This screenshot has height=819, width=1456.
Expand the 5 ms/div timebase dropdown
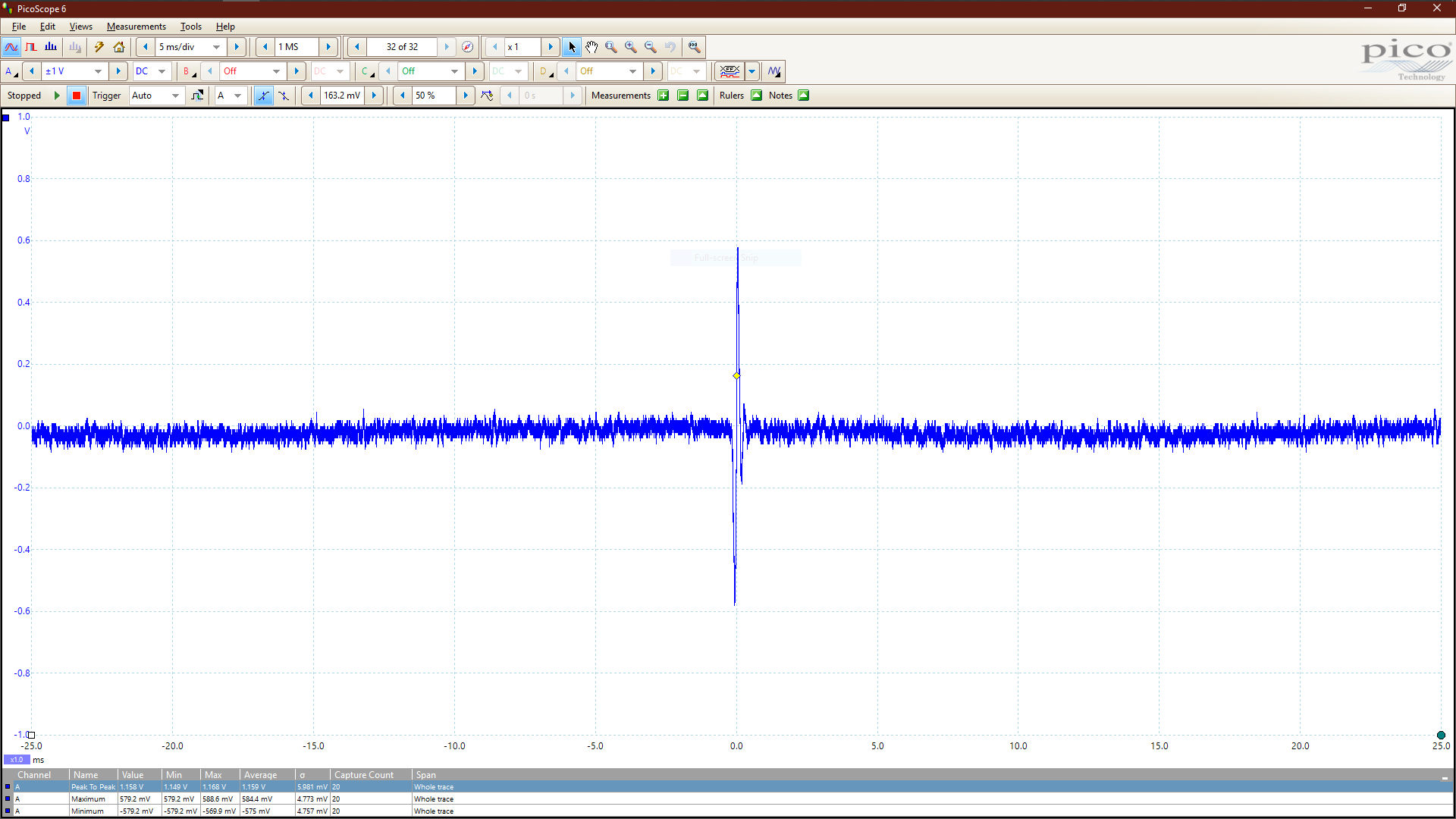pyautogui.click(x=216, y=47)
